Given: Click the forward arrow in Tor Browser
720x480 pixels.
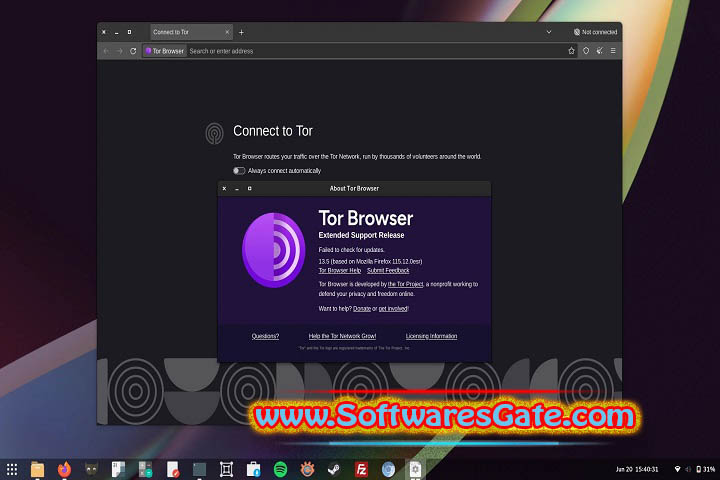Looking at the screenshot, I should [x=119, y=51].
